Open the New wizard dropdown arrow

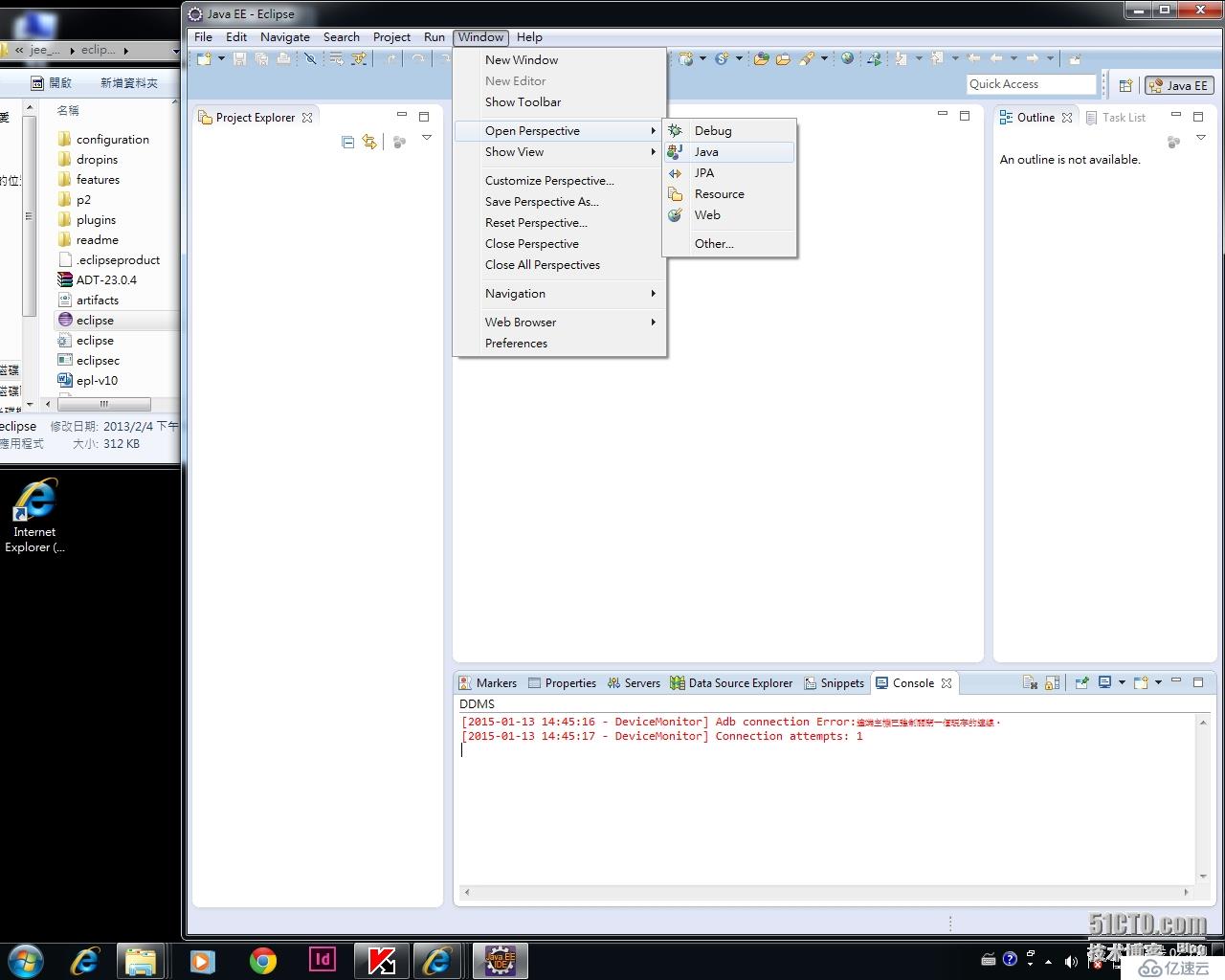pos(221,58)
